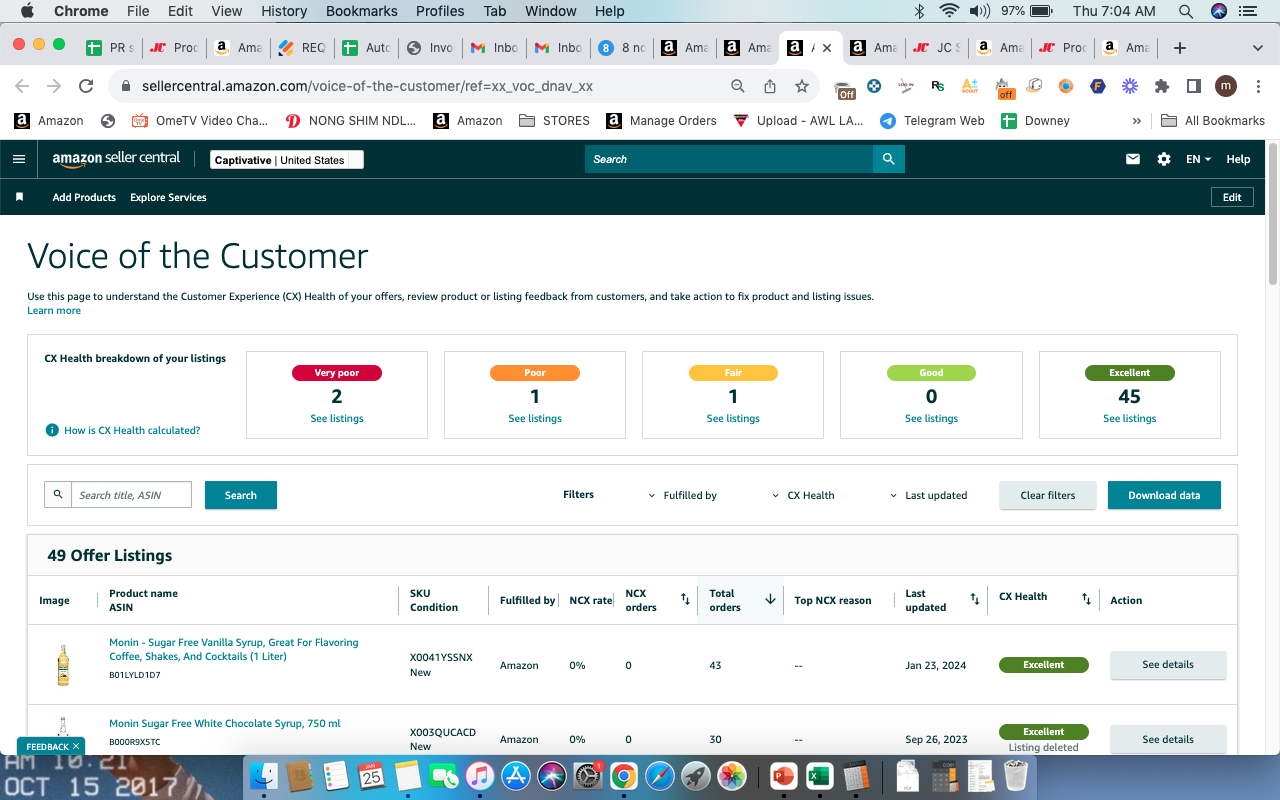The height and width of the screenshot is (800, 1280).
Task: Click the Chrome address bar URL
Action: (368, 86)
